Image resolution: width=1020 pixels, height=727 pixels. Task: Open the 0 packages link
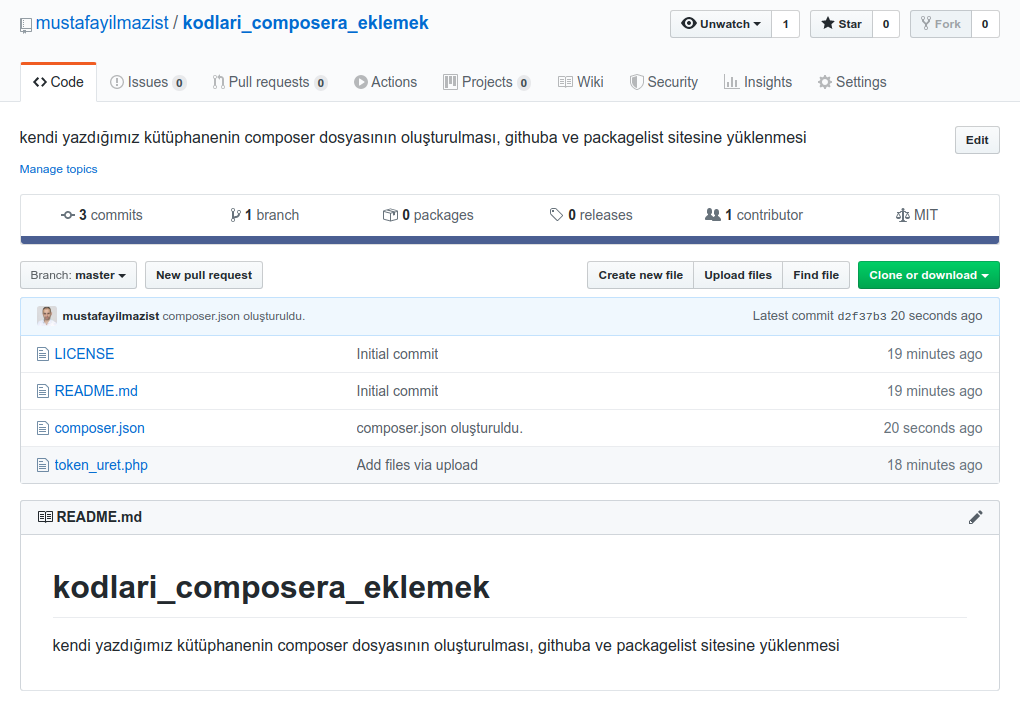tap(428, 215)
